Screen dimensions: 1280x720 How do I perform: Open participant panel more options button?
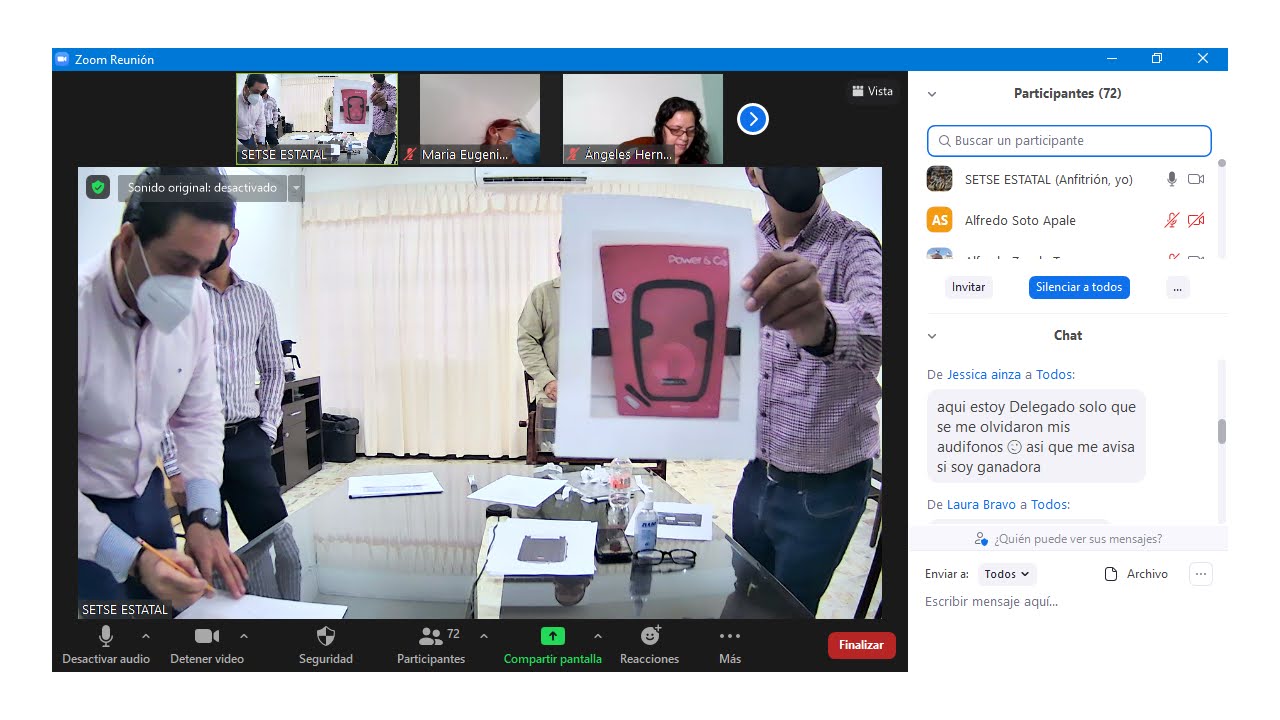tap(1177, 287)
